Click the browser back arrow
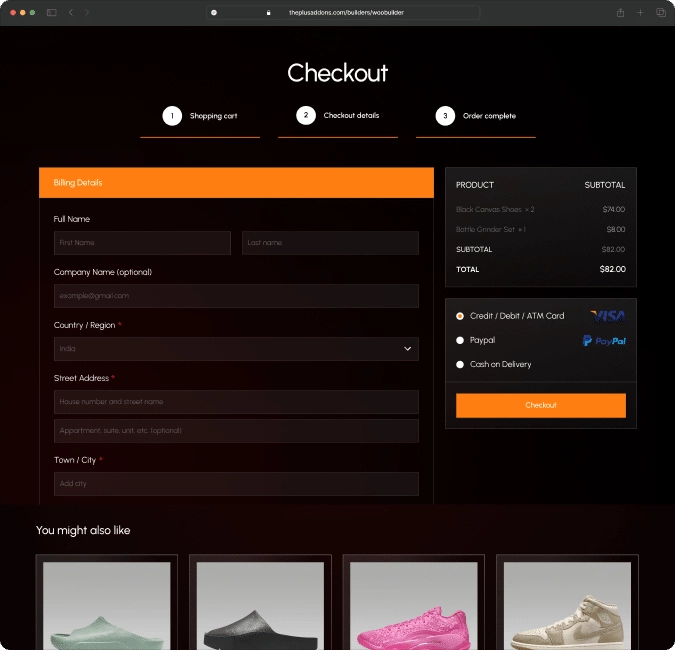Viewport: 675px width, 650px height. (x=71, y=12)
